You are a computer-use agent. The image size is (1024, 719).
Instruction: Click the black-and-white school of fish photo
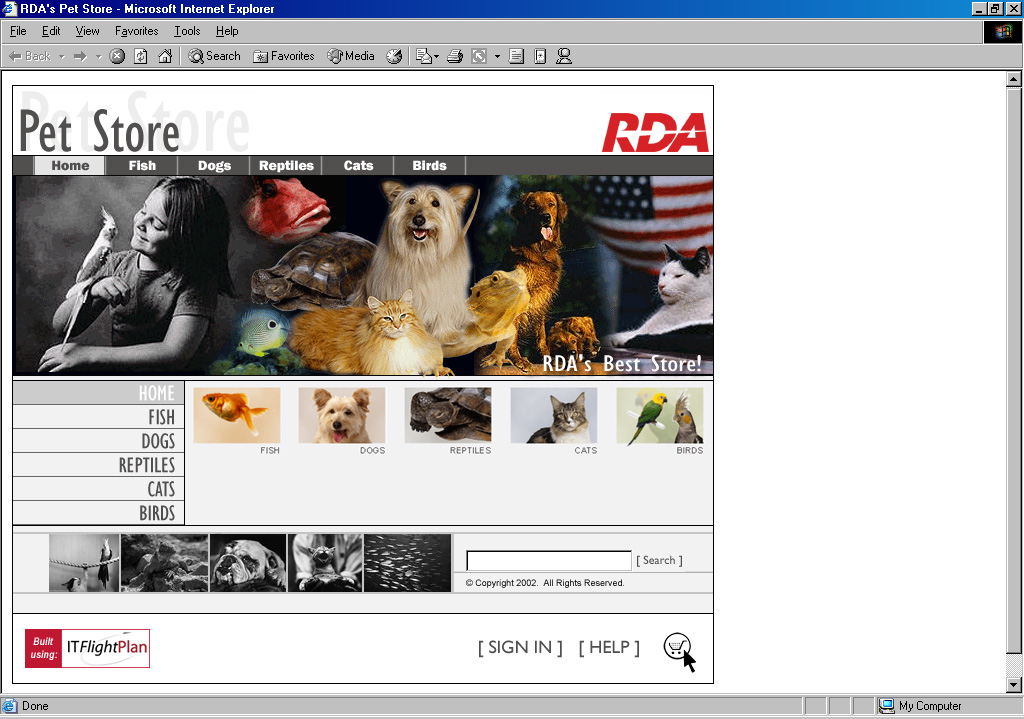pyautogui.click(x=408, y=563)
